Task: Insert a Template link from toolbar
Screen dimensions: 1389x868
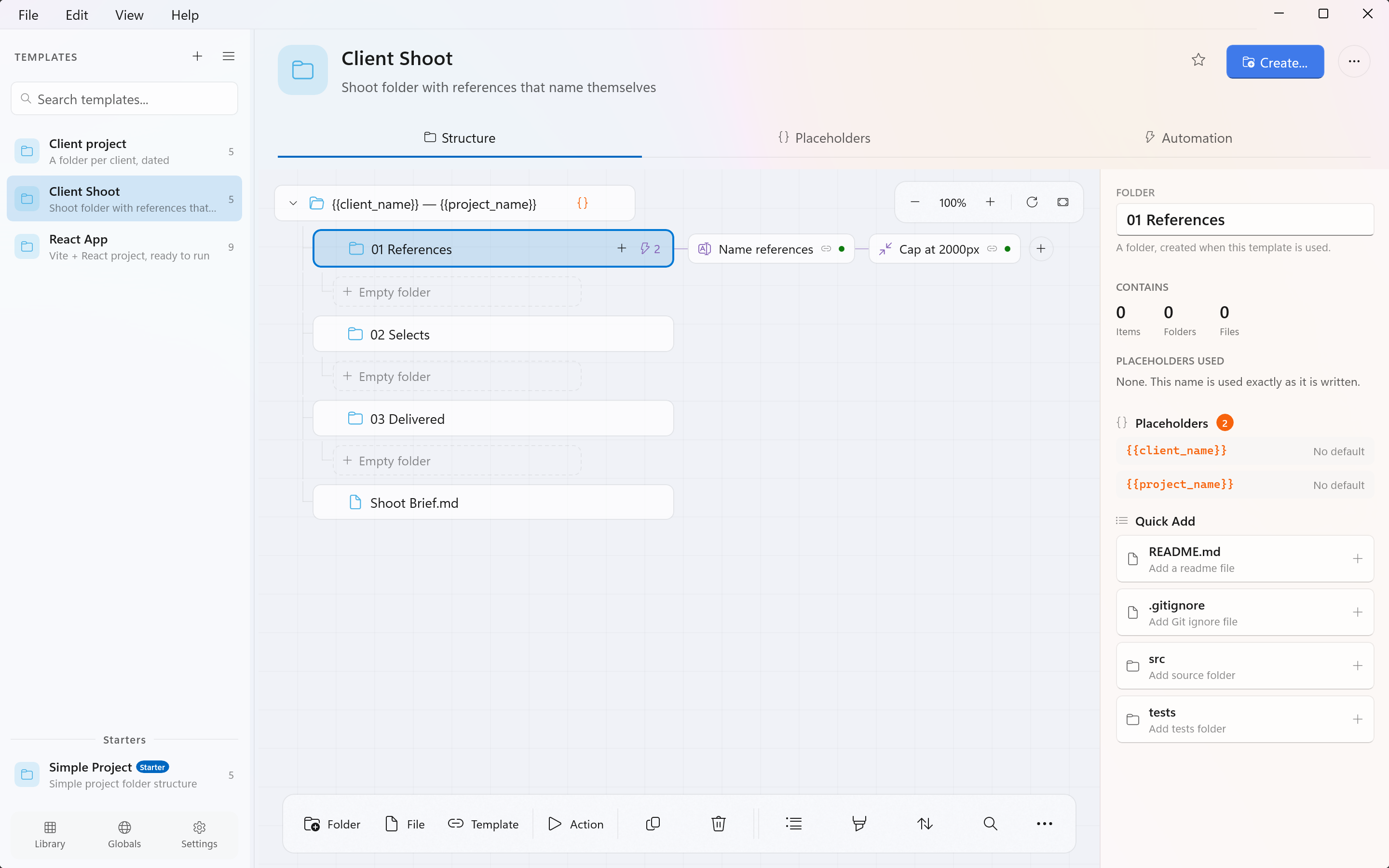Action: click(483, 824)
